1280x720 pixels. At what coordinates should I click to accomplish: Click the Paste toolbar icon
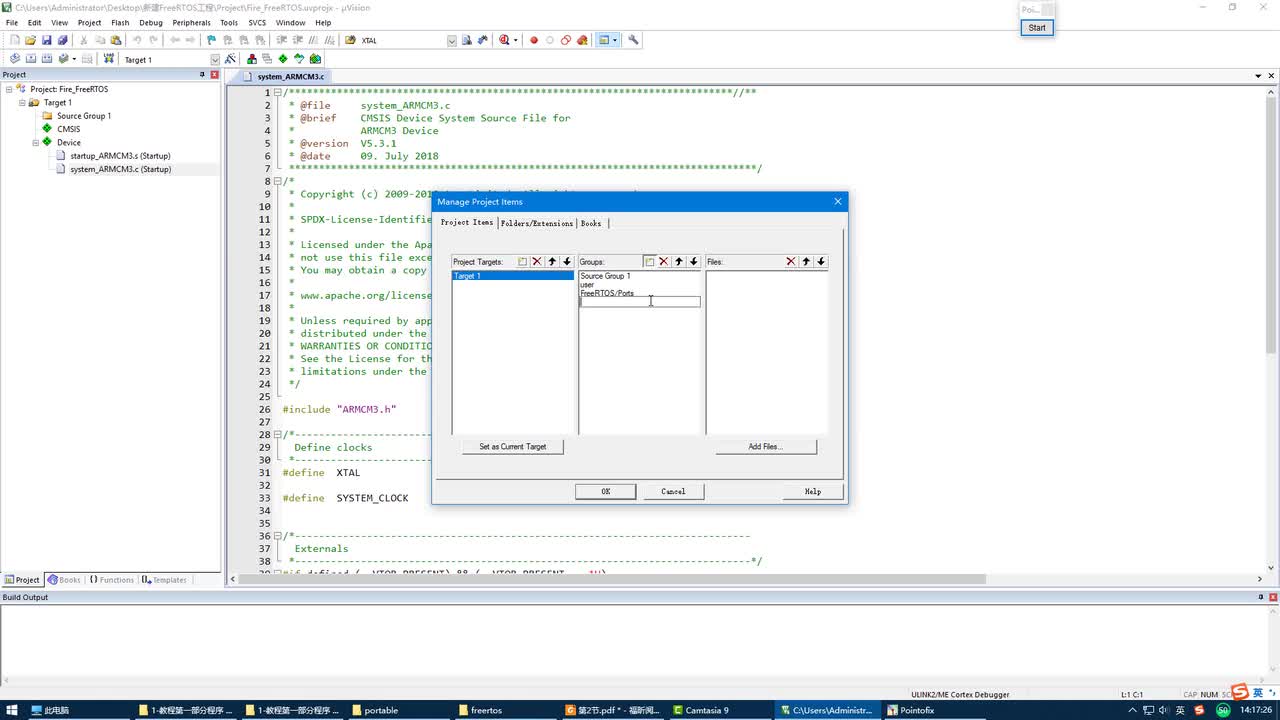pyautogui.click(x=116, y=40)
